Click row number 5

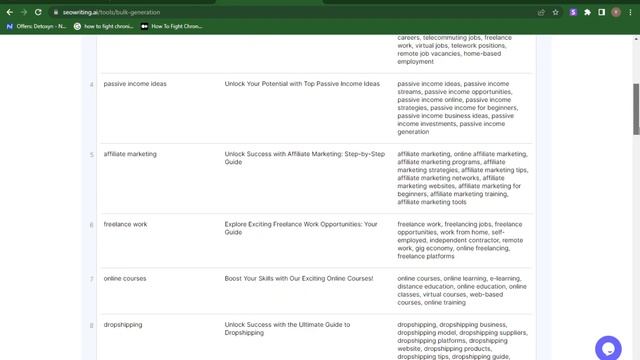click(x=91, y=155)
